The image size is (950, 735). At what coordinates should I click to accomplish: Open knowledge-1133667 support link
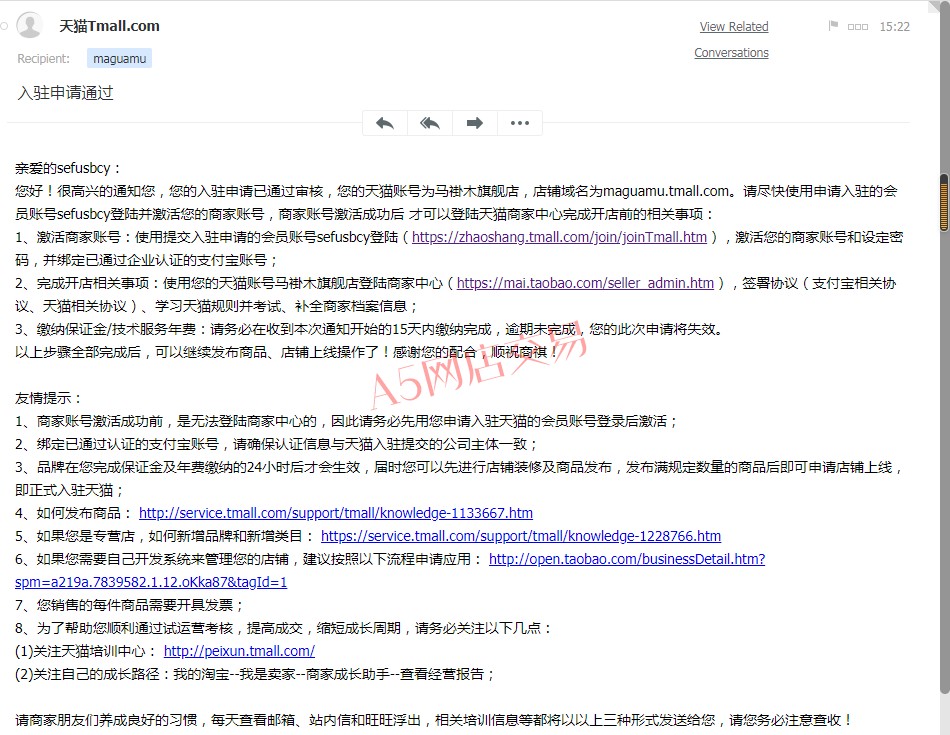click(x=336, y=513)
